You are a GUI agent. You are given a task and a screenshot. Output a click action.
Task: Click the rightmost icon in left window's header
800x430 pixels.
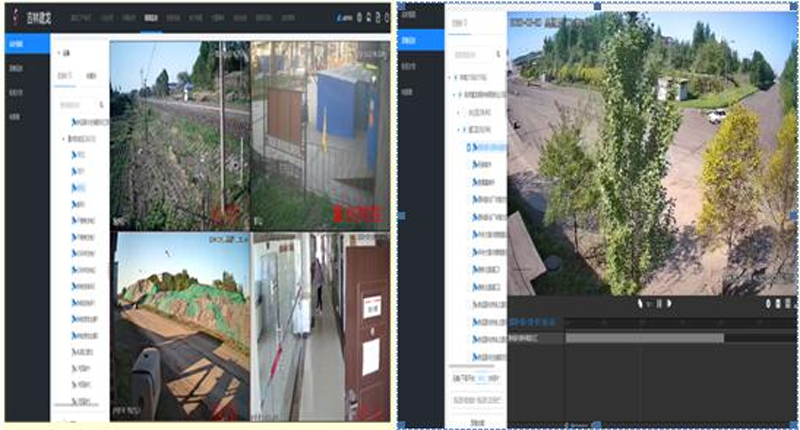385,18
